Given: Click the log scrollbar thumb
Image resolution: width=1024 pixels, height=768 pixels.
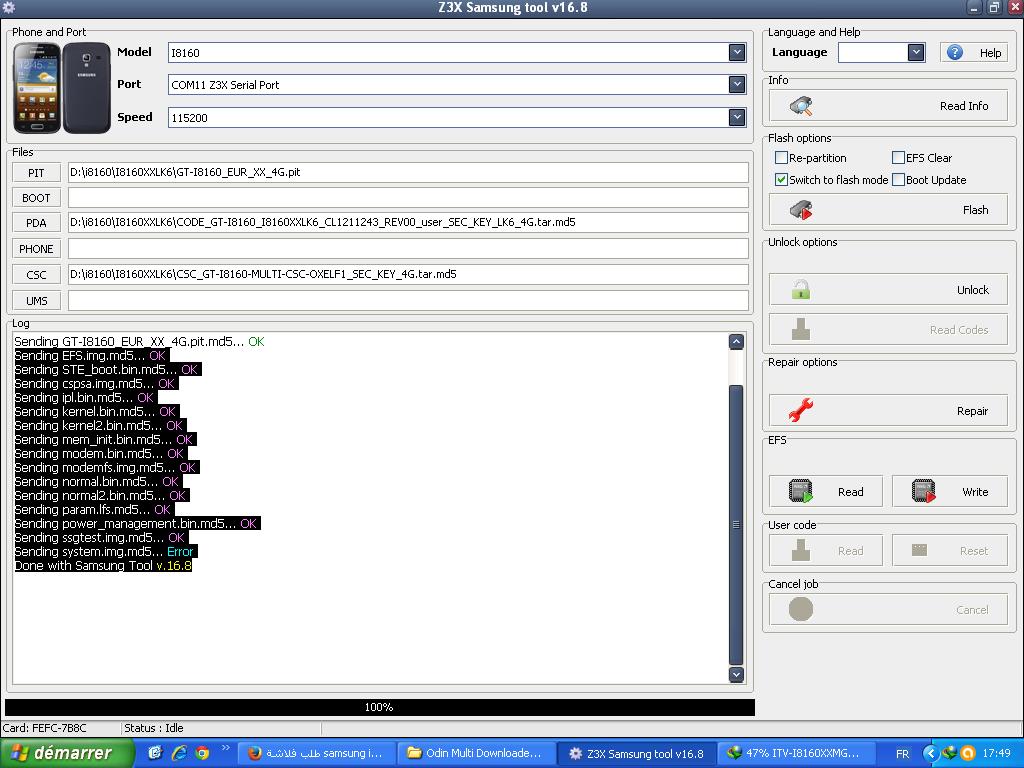Looking at the screenshot, I should coord(736,524).
